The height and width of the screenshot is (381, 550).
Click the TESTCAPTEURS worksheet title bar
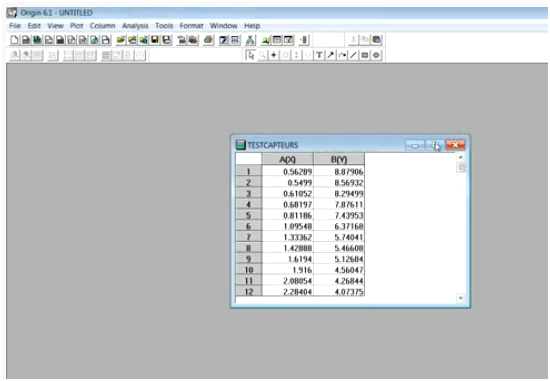pyautogui.click(x=319, y=145)
